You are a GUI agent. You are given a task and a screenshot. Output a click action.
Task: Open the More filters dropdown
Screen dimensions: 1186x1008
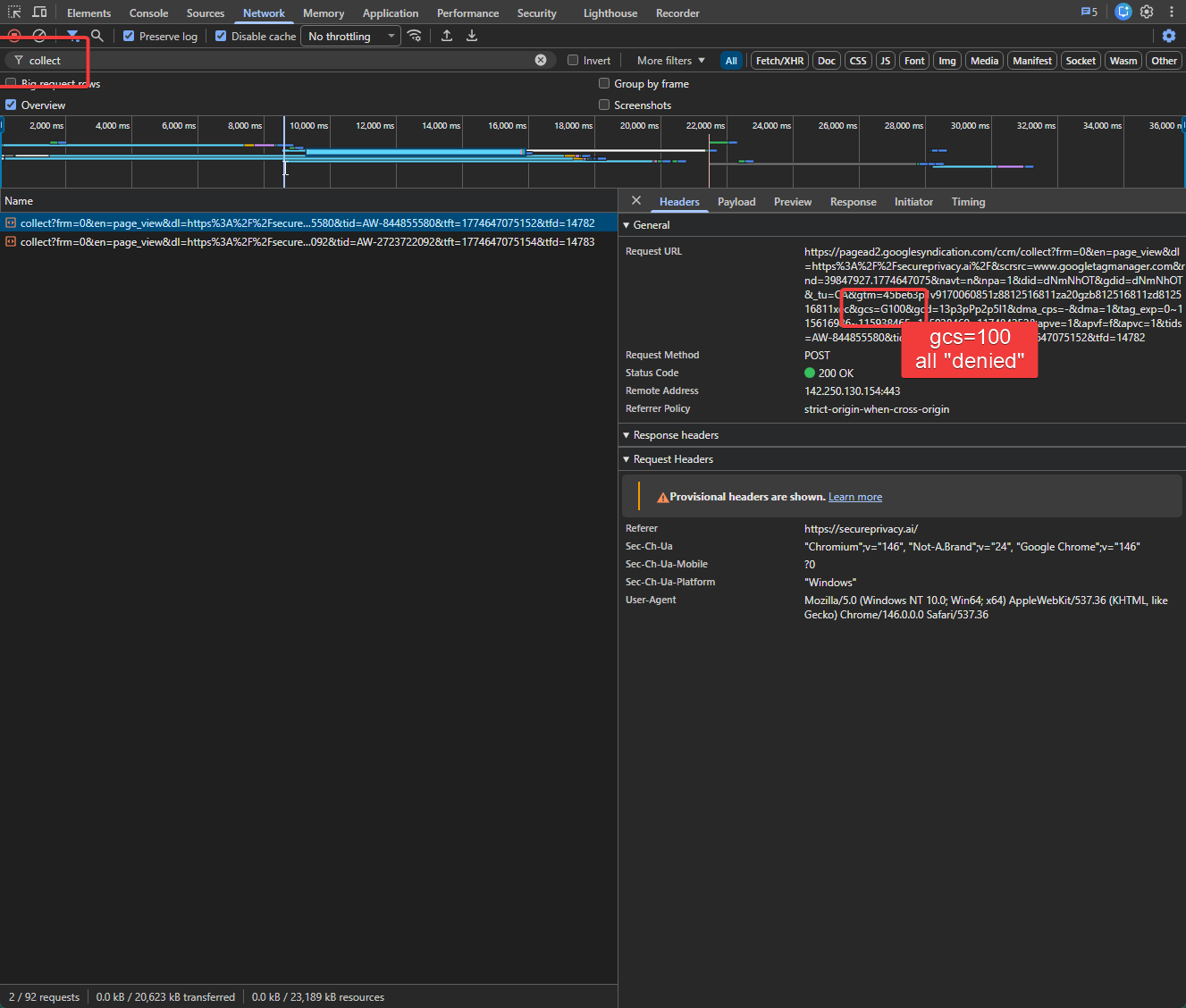pos(670,60)
